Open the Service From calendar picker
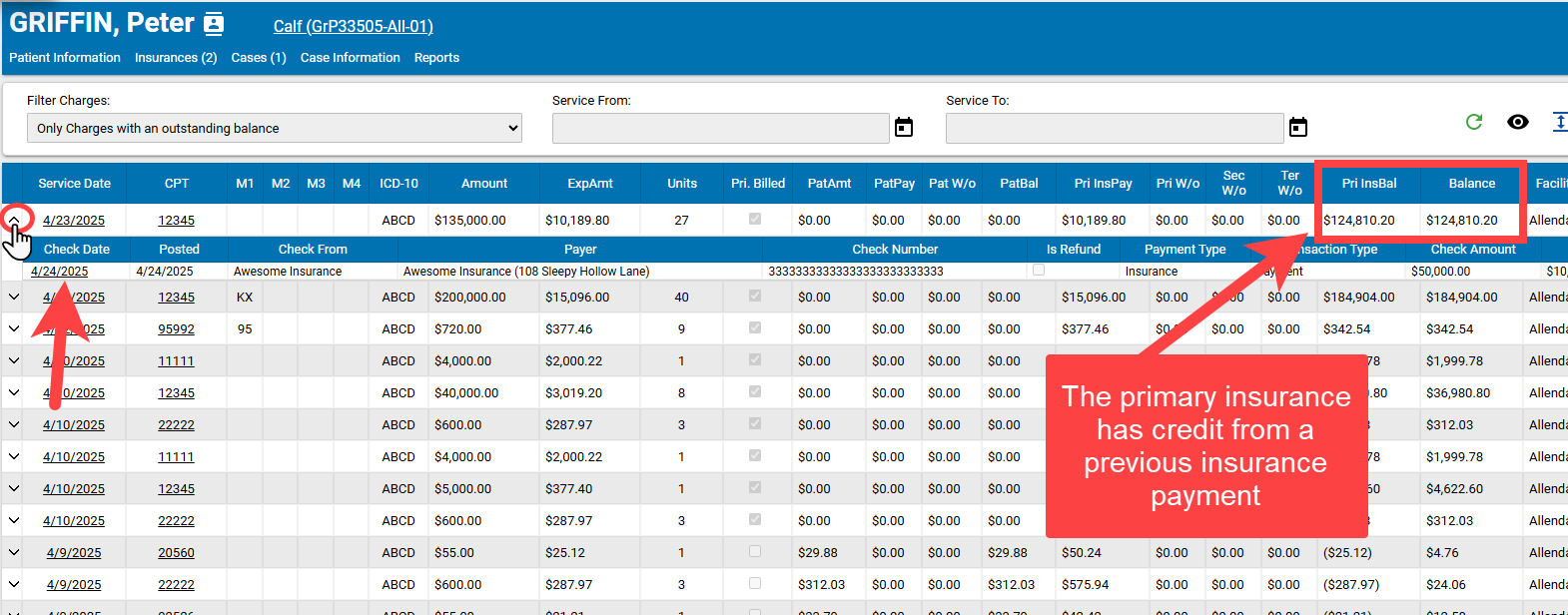Image resolution: width=1568 pixels, height=615 pixels. 904,127
